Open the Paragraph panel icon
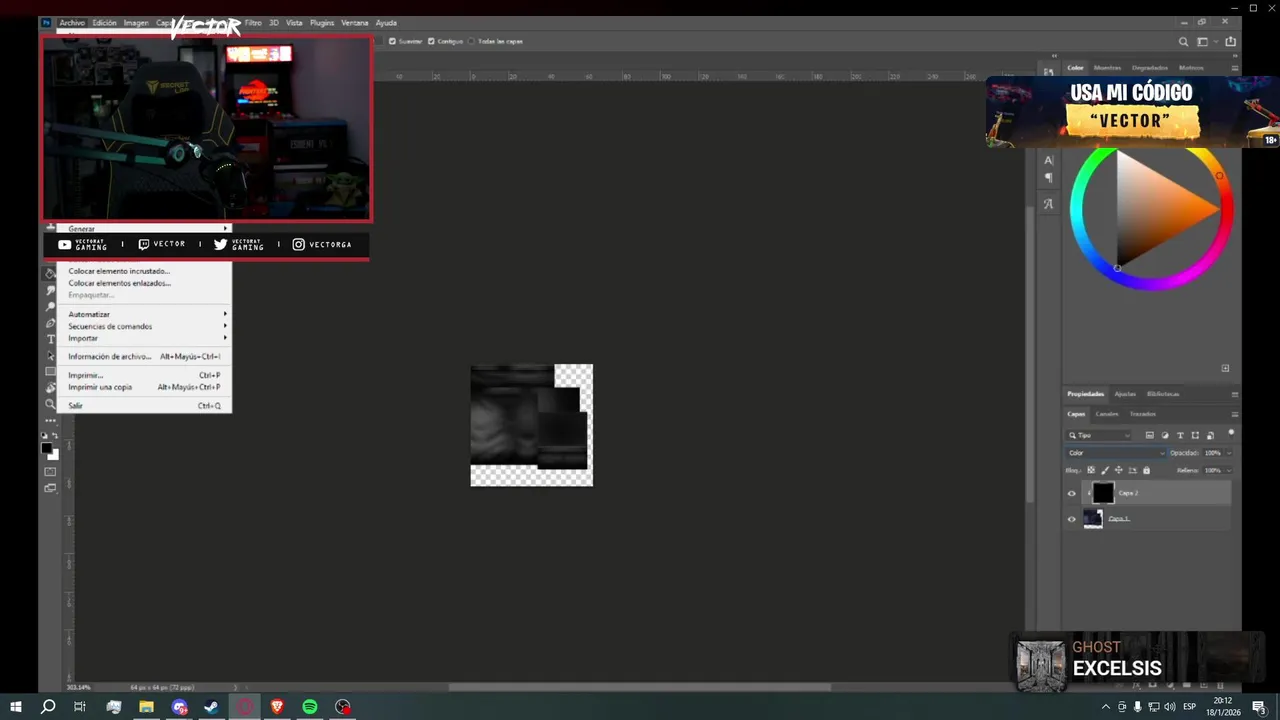Screen dimensions: 1280x720 tap(1048, 178)
